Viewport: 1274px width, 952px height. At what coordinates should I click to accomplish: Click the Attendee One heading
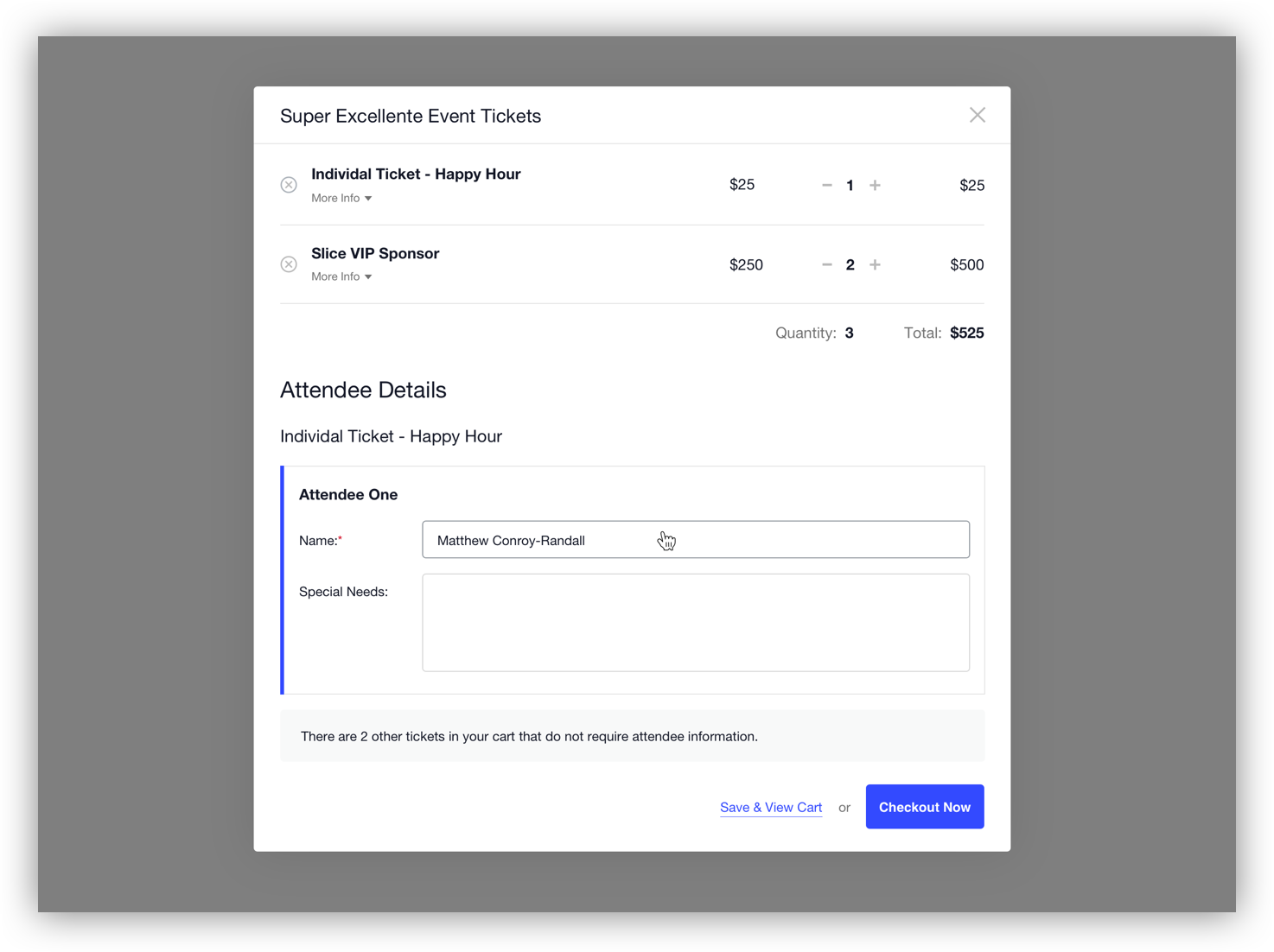348,495
